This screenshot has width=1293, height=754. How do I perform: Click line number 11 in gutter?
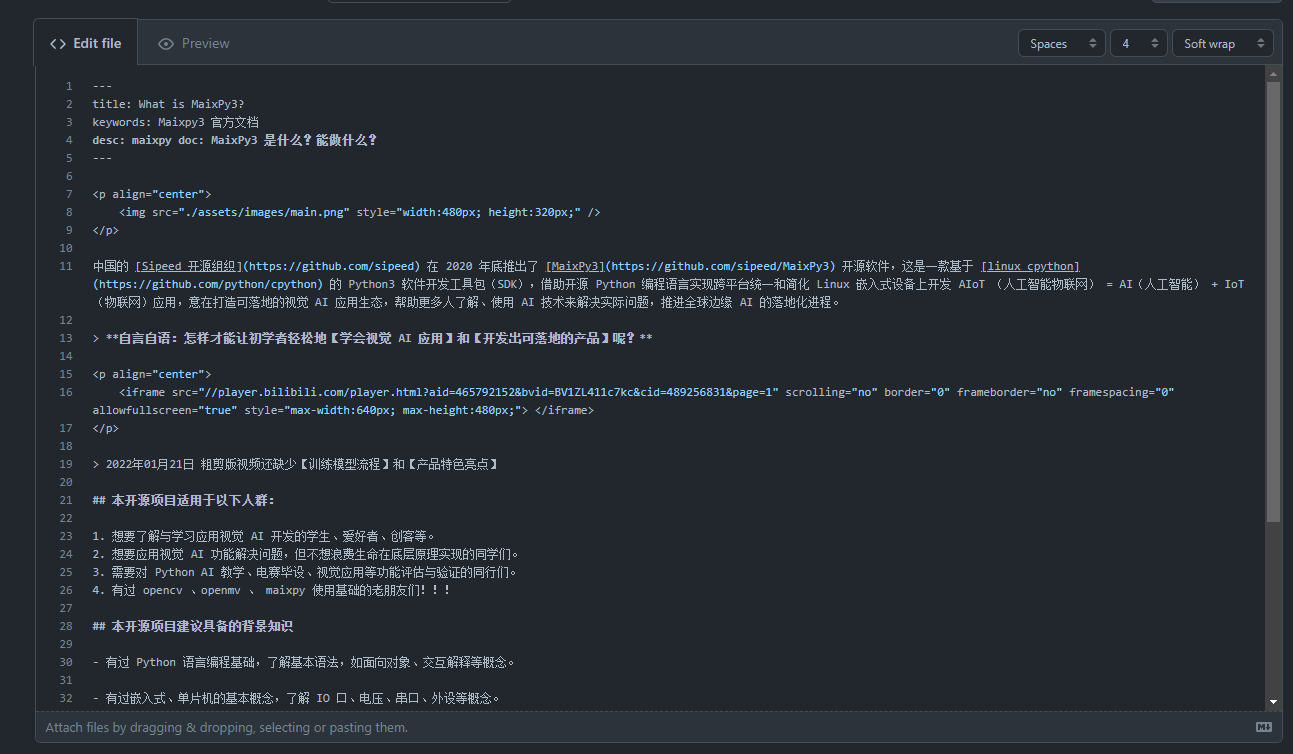point(66,266)
